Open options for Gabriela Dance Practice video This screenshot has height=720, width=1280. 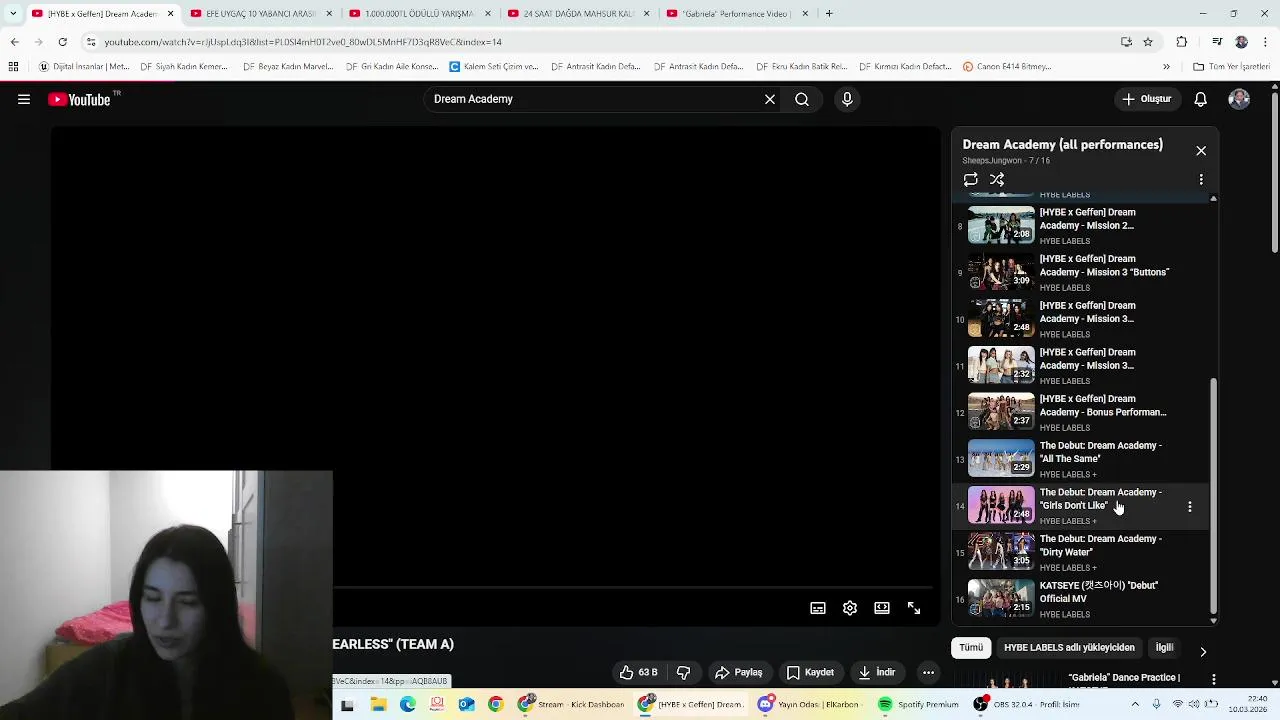pos(1214,680)
